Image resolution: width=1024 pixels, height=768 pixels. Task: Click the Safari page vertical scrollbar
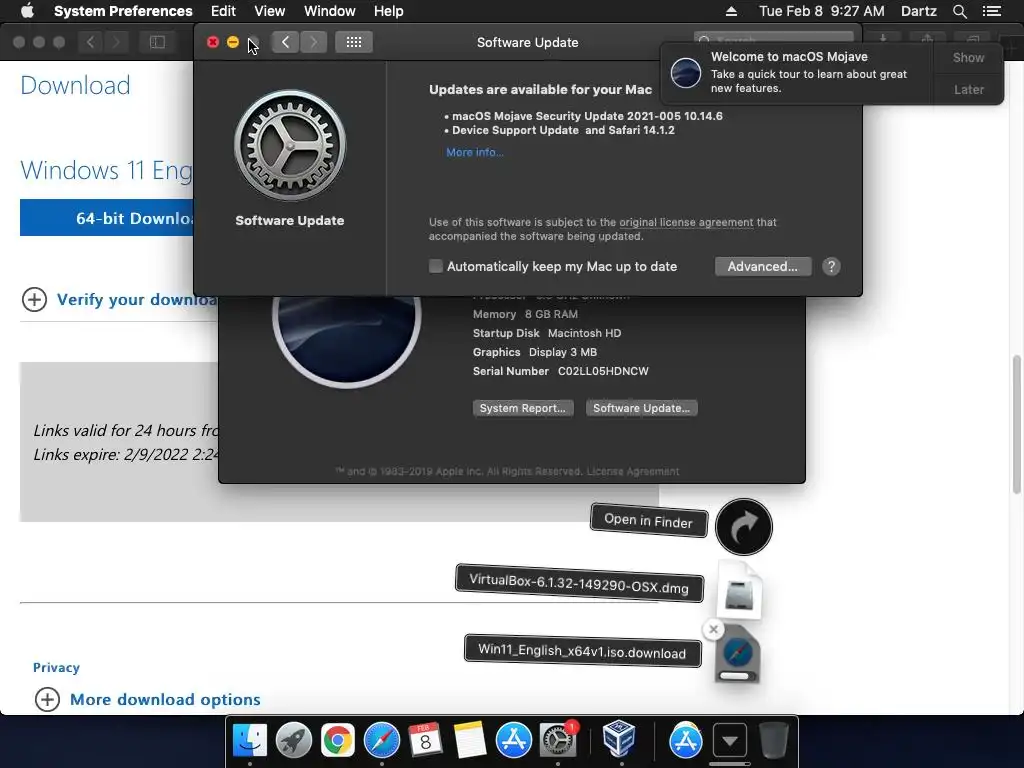[x=1017, y=424]
